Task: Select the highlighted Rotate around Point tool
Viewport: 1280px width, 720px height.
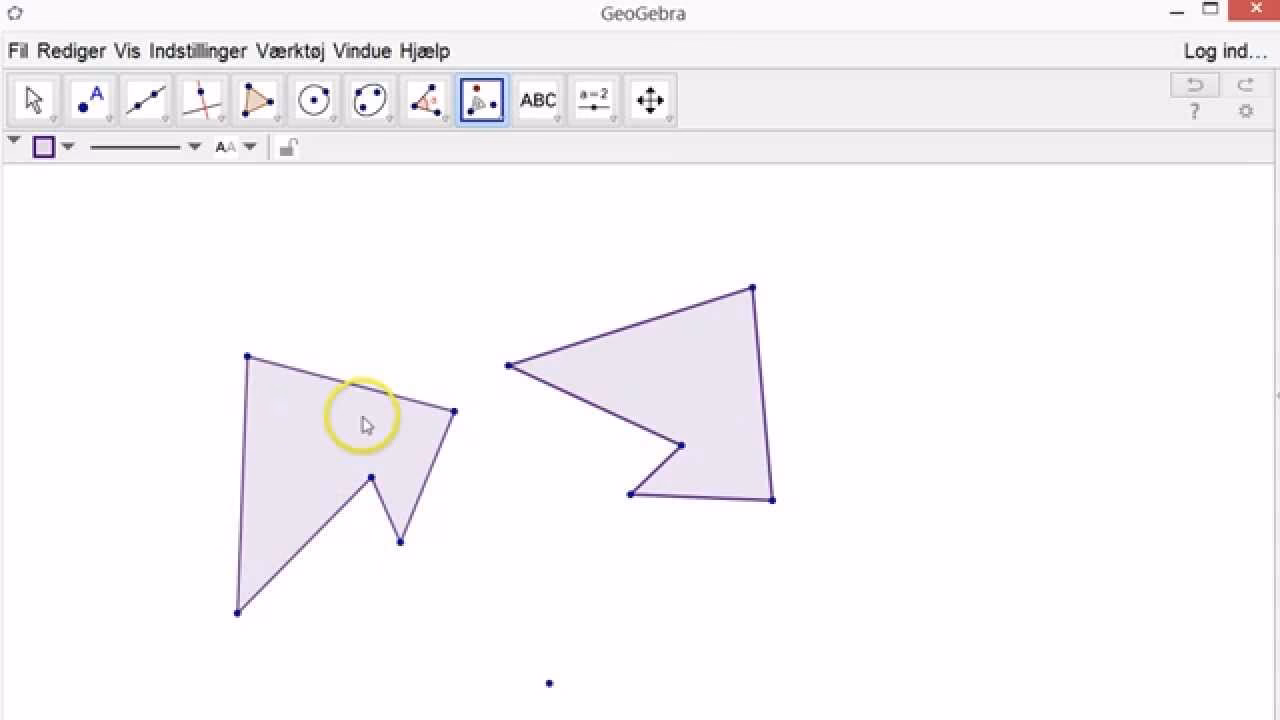Action: pos(482,100)
